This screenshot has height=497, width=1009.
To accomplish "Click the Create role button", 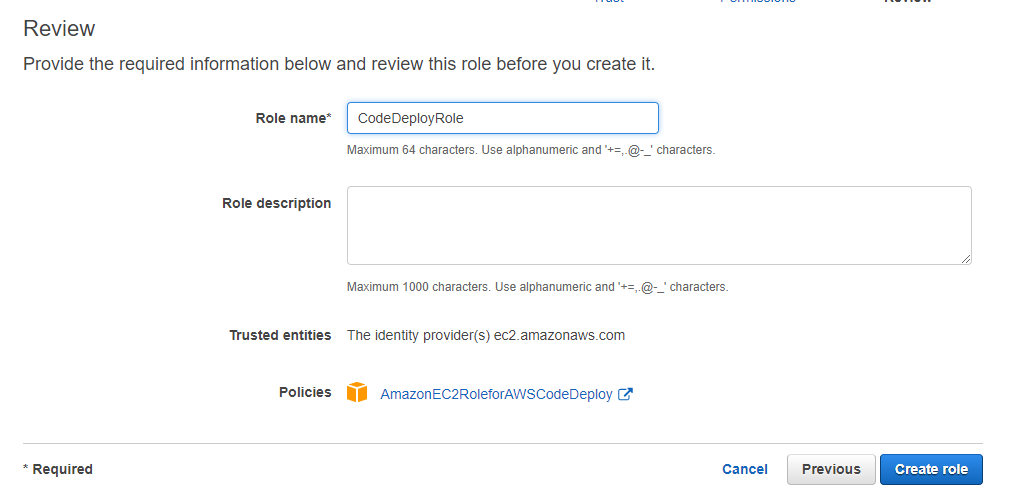I will 931,469.
